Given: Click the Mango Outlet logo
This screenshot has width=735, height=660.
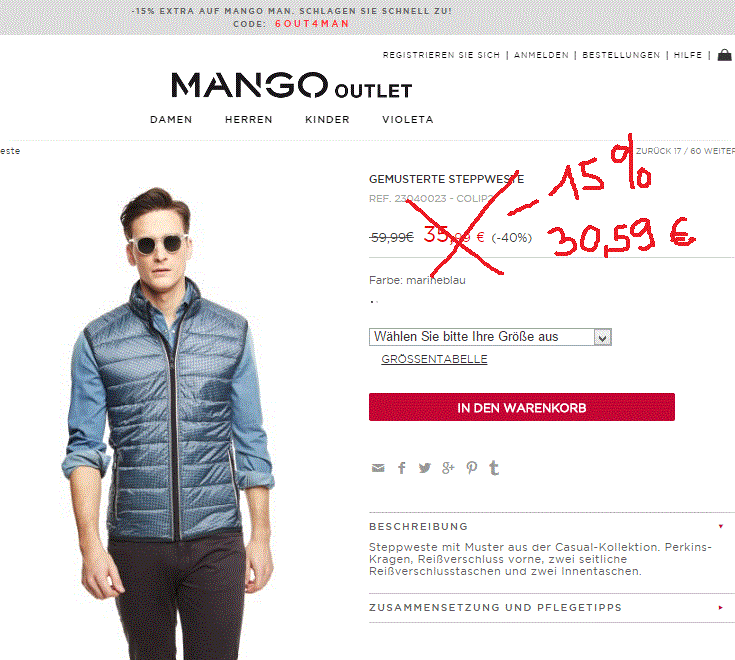Looking at the screenshot, I should [292, 85].
